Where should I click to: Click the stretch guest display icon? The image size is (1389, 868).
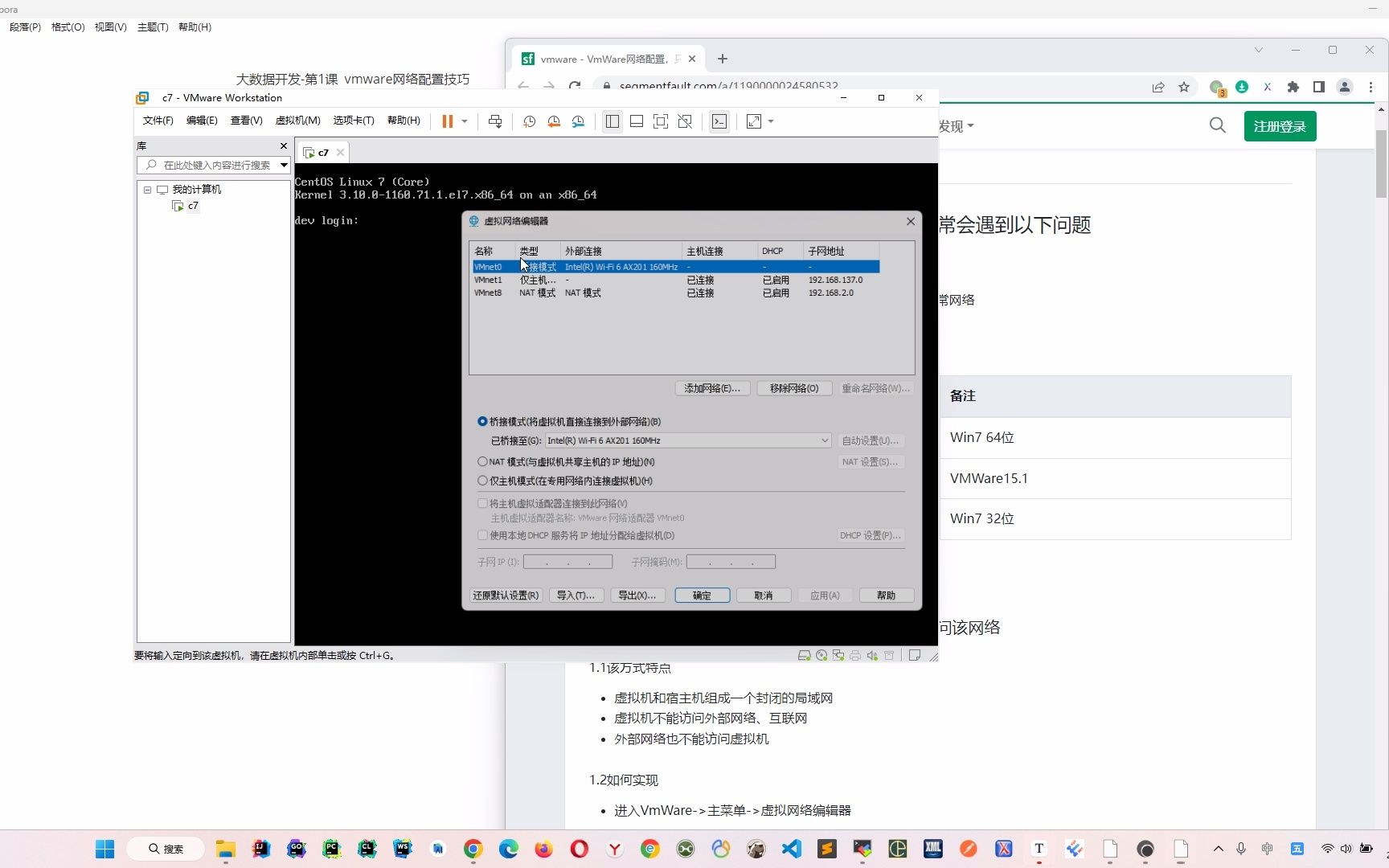[754, 121]
